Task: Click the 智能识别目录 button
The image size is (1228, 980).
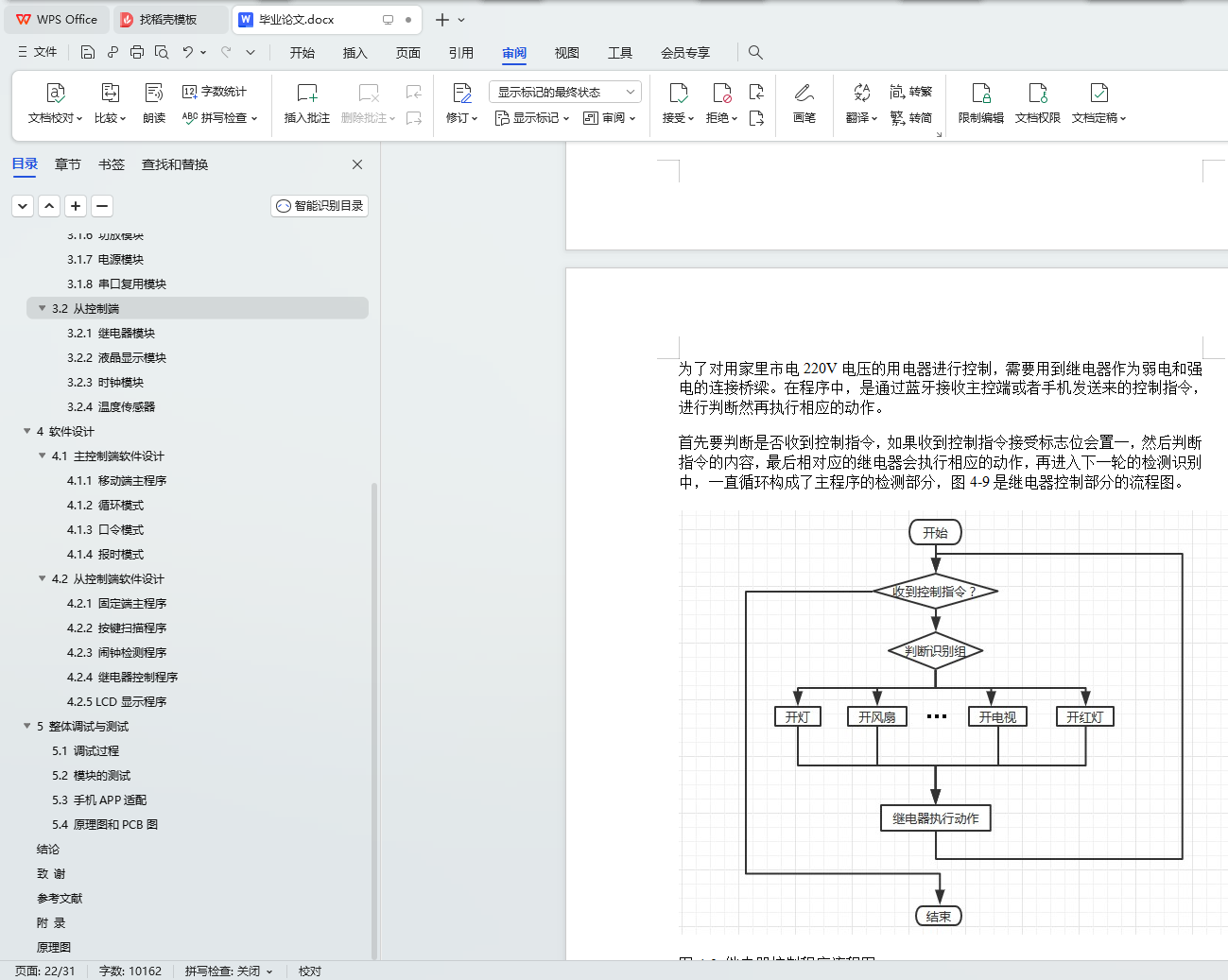Action: pos(320,206)
